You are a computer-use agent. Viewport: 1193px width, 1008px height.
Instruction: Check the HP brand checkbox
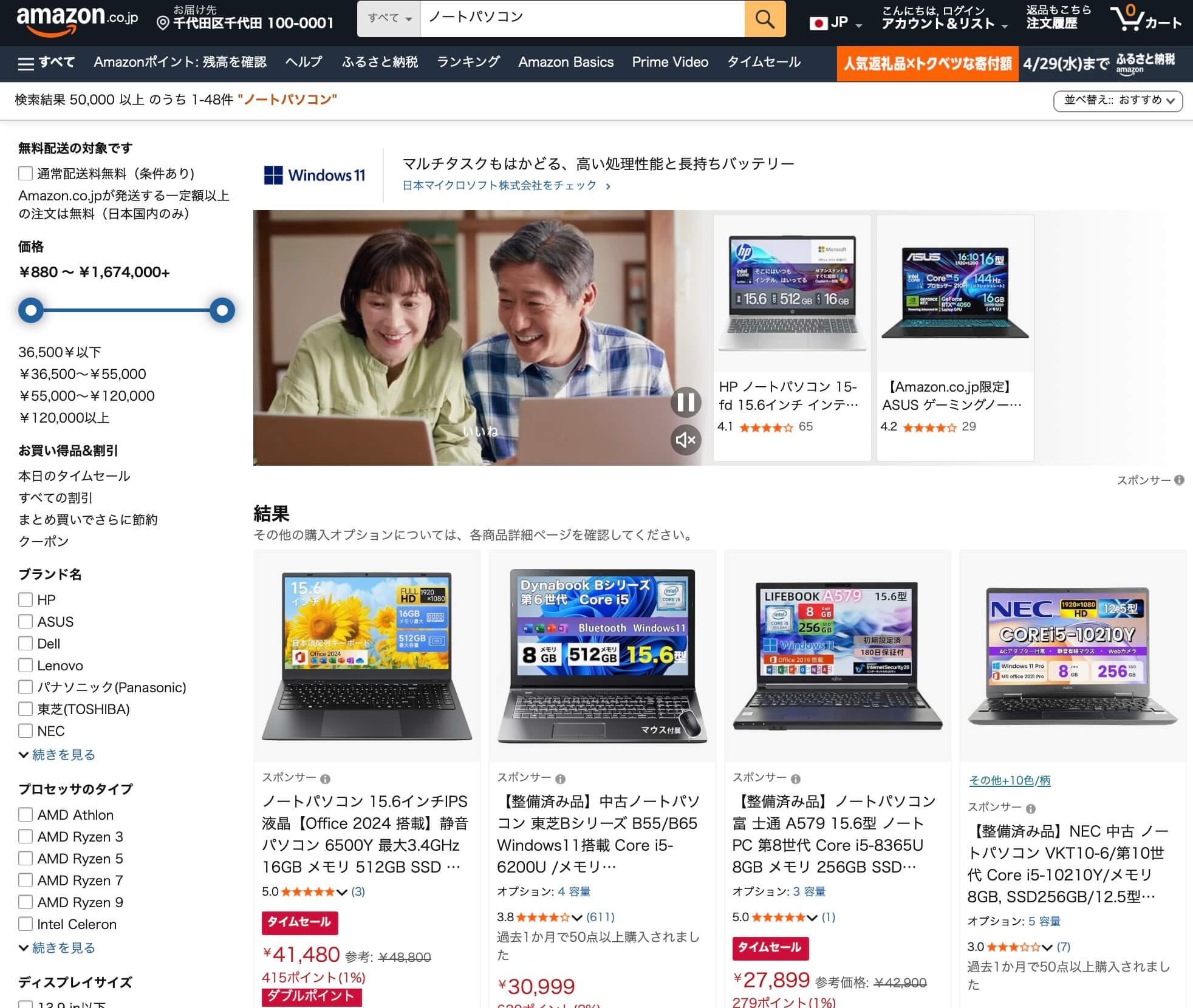coord(26,600)
